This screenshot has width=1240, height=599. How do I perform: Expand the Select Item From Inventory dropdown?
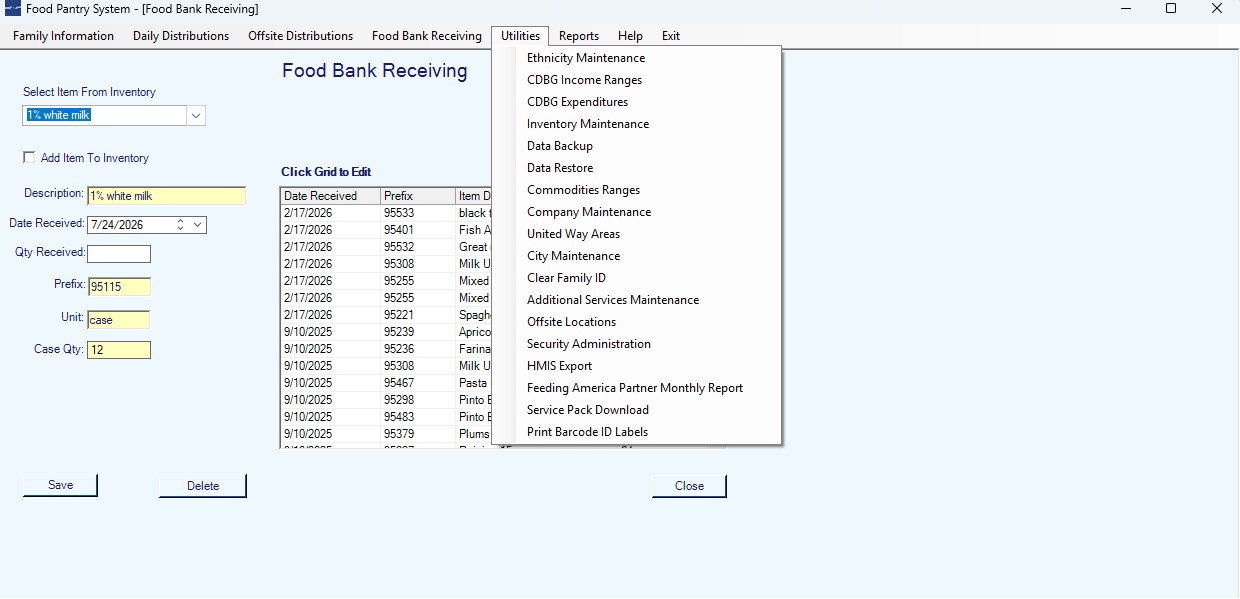196,115
